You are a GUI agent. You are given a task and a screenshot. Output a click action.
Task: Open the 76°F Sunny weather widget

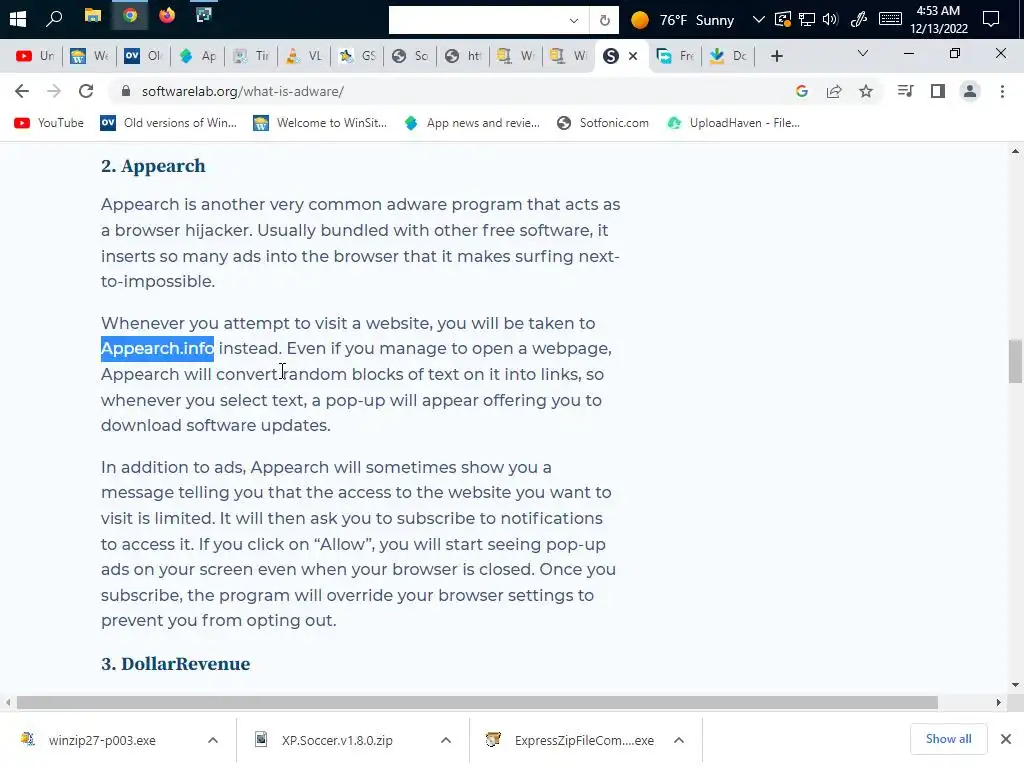[x=682, y=20]
